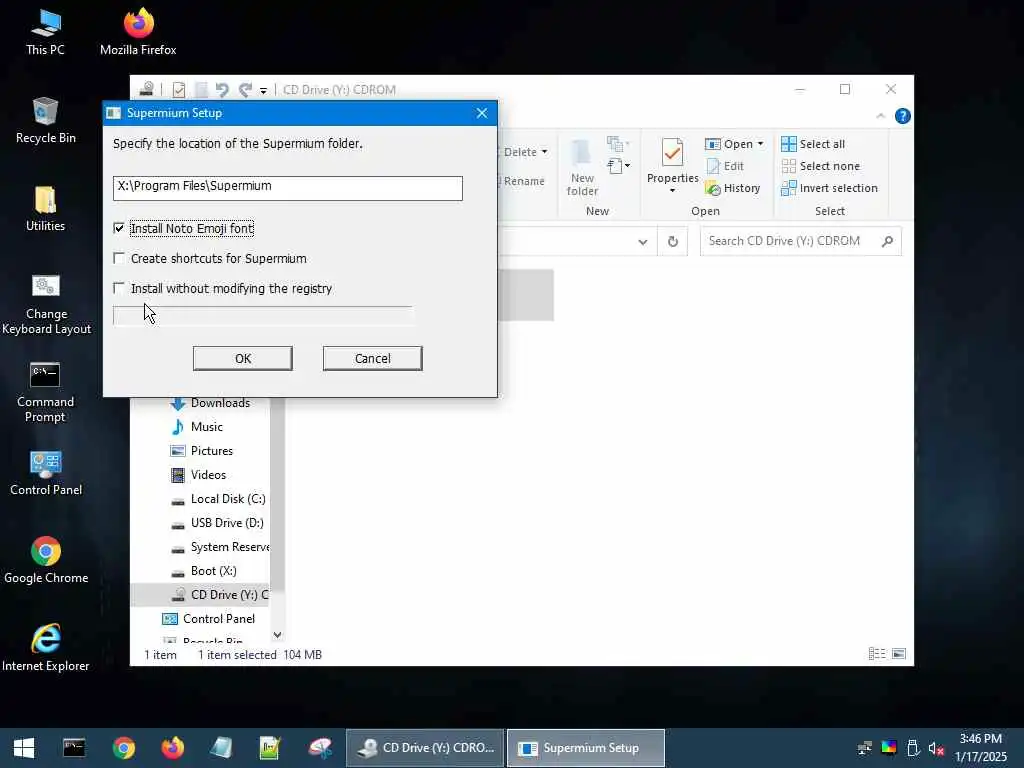The image size is (1024, 768).
Task: Click OK in Supermium Setup
Action: pyautogui.click(x=243, y=359)
